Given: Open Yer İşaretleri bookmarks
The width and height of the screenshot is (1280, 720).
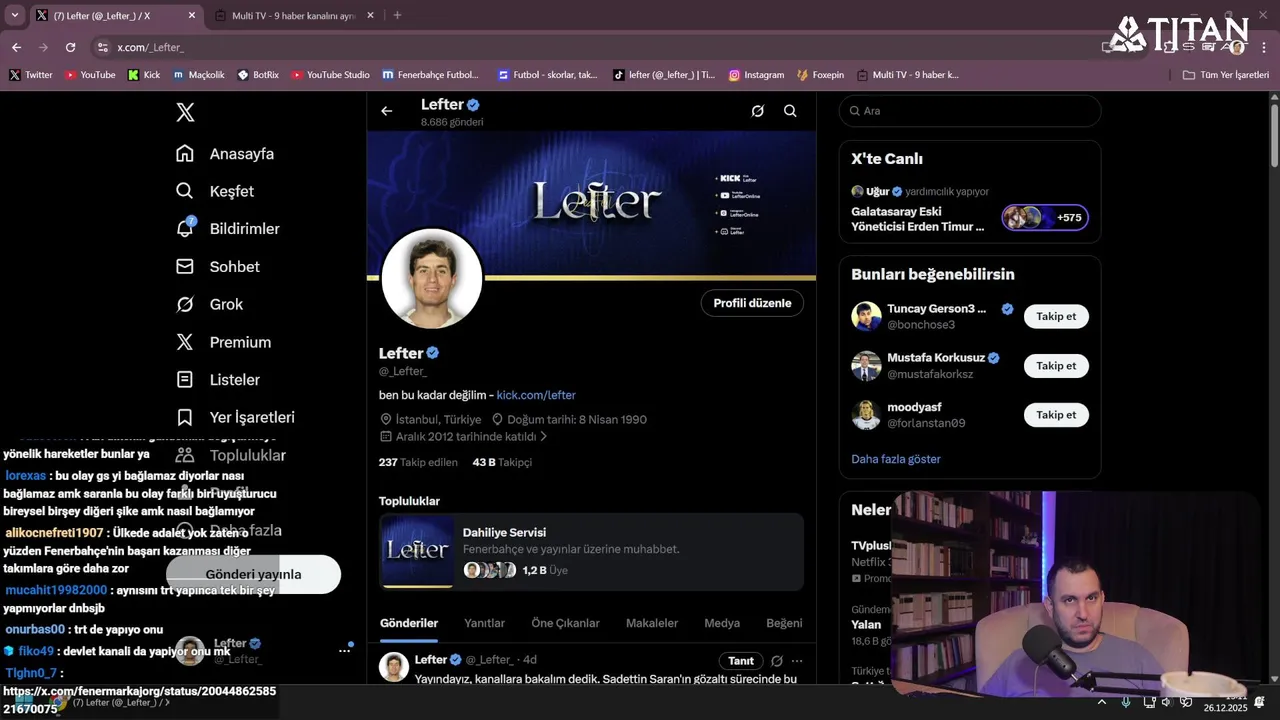Looking at the screenshot, I should click(235, 417).
